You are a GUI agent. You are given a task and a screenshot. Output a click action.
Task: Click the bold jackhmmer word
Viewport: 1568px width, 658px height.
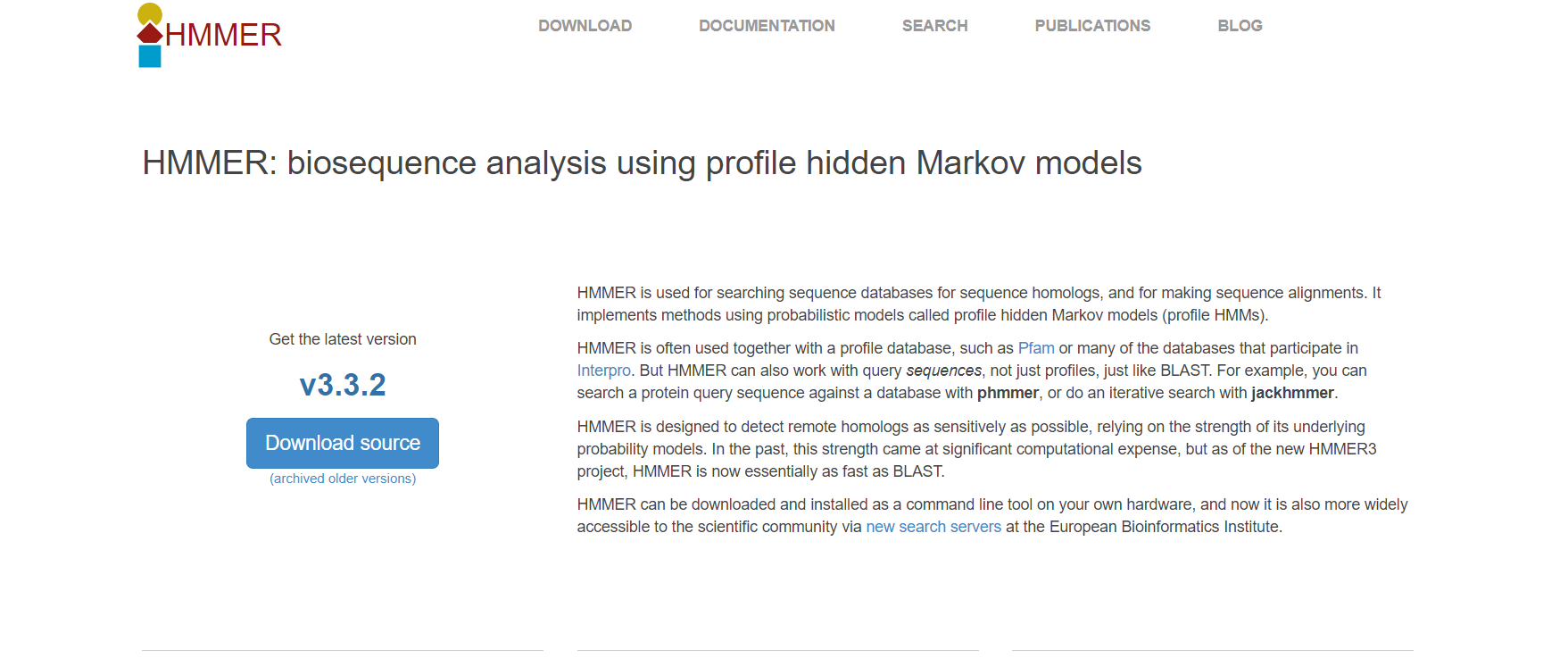[1292, 393]
